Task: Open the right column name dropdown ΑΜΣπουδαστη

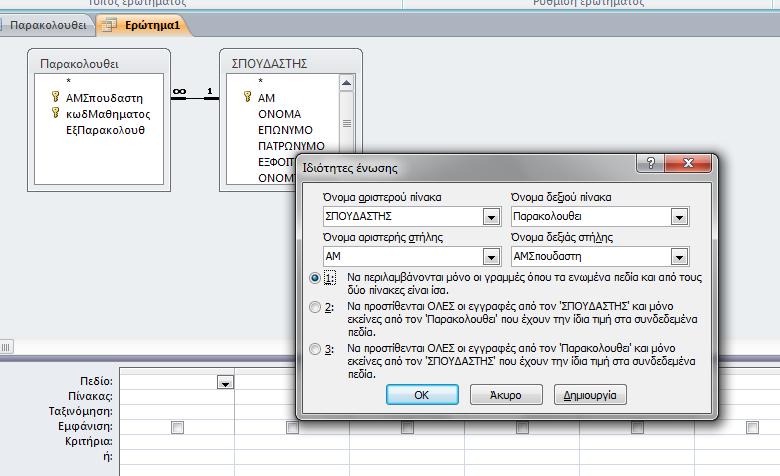Action: tap(679, 257)
